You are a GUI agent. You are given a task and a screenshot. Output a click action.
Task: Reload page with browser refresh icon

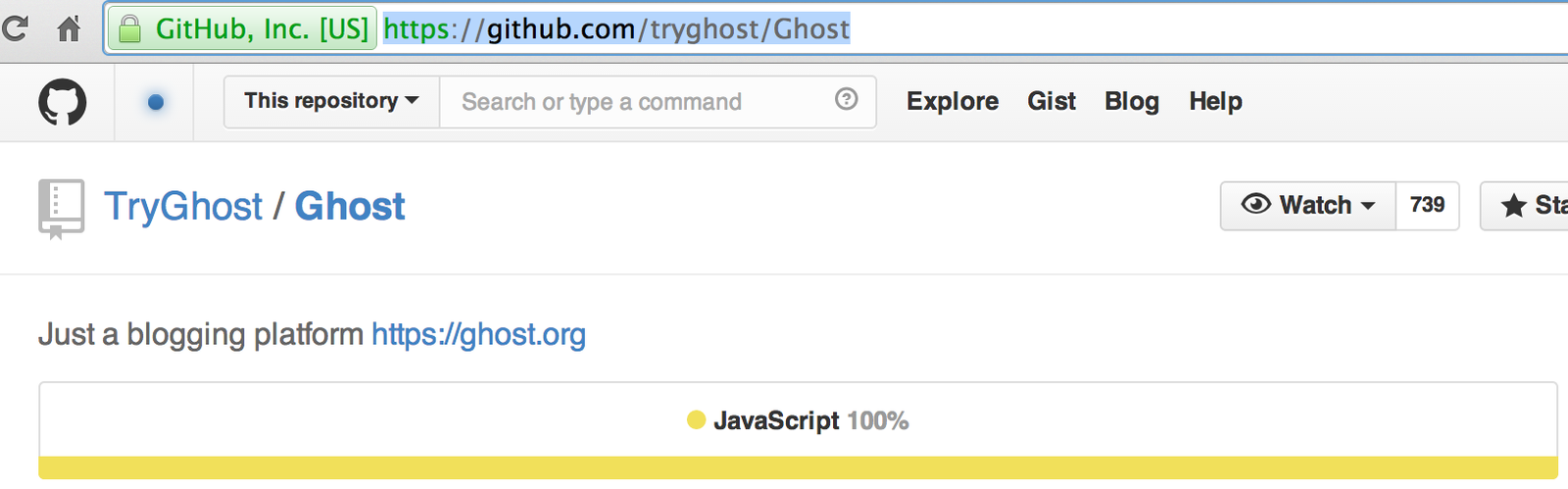pyautogui.click(x=14, y=28)
